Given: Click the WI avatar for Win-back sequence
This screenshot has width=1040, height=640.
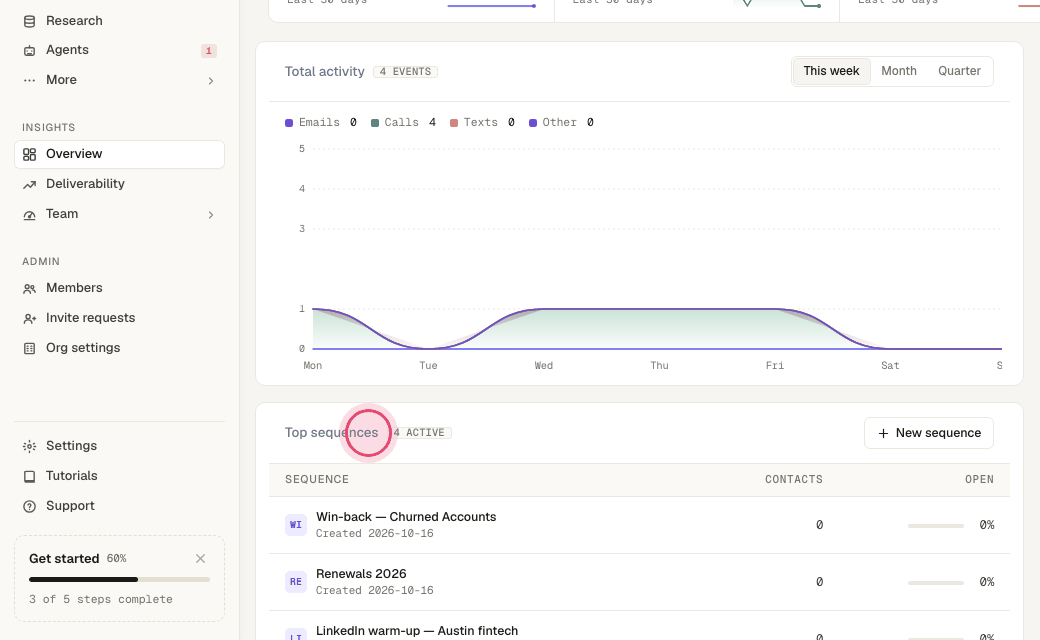Looking at the screenshot, I should click(x=296, y=525).
